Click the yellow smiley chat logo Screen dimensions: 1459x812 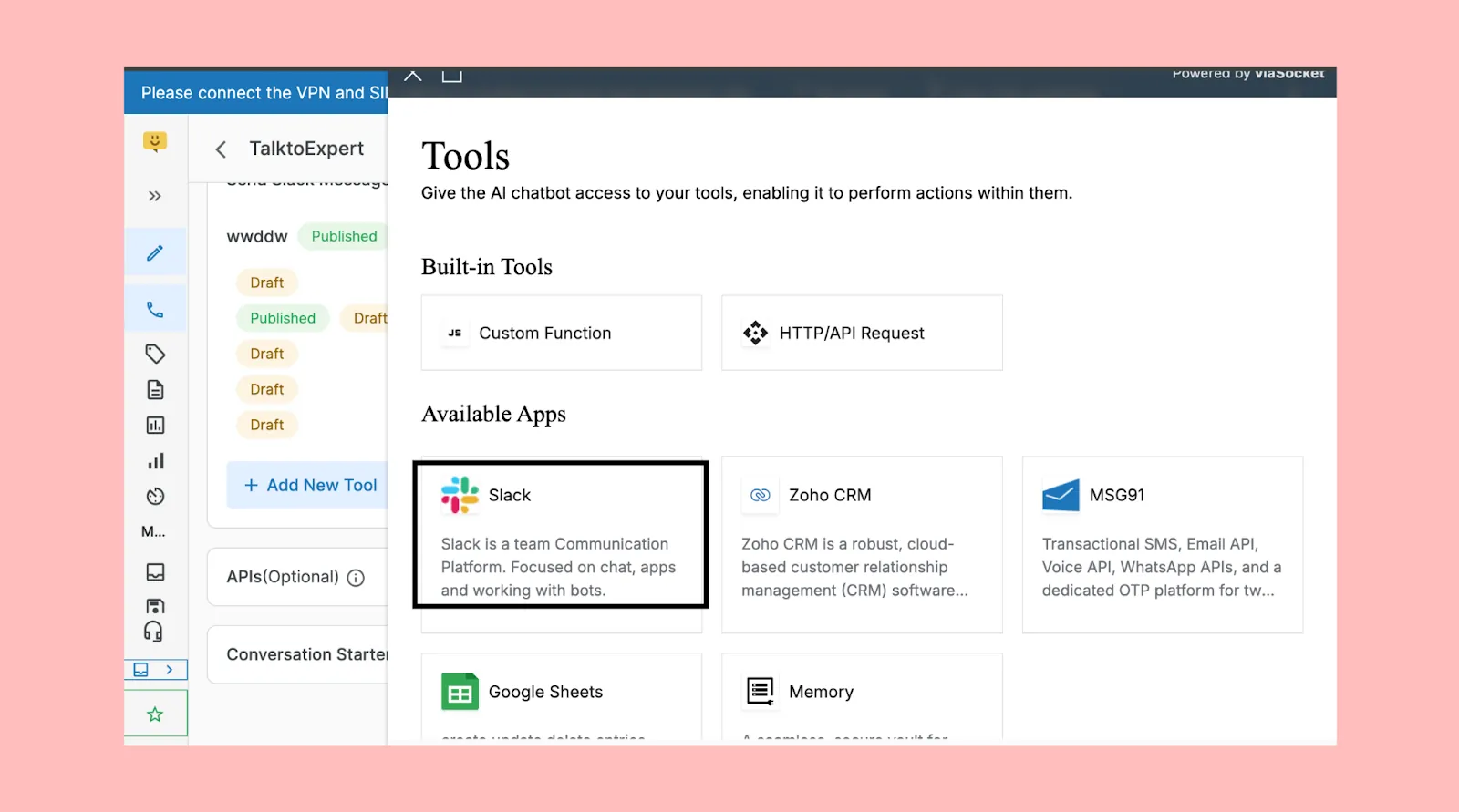[x=155, y=142]
